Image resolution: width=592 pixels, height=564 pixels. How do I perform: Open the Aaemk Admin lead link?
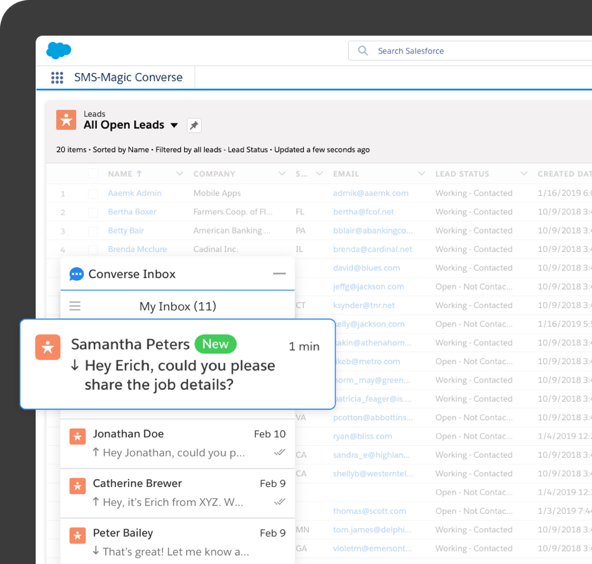(x=134, y=193)
